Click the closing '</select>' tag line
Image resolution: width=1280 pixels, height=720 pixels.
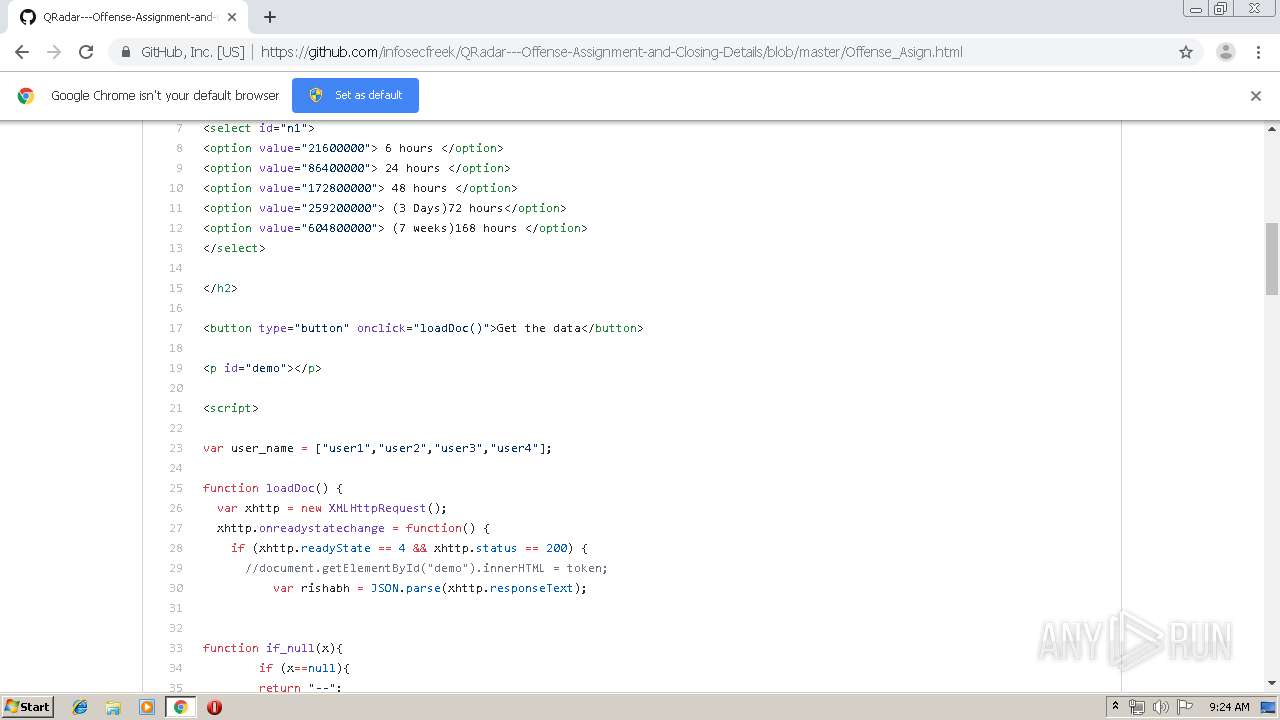point(234,248)
